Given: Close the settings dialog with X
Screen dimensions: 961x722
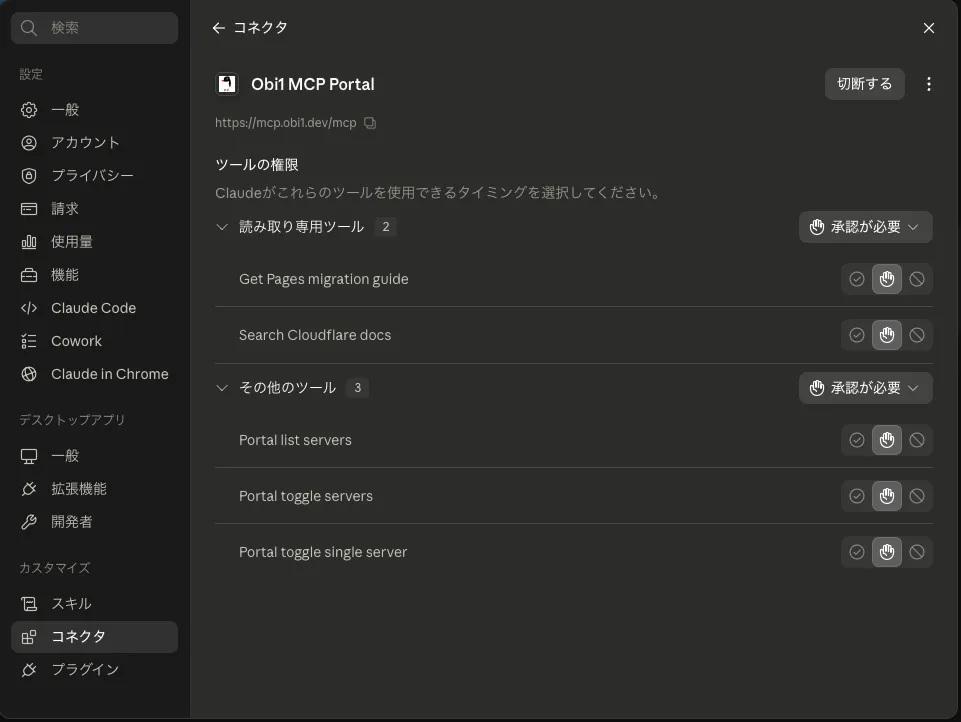Looking at the screenshot, I should pos(929,28).
